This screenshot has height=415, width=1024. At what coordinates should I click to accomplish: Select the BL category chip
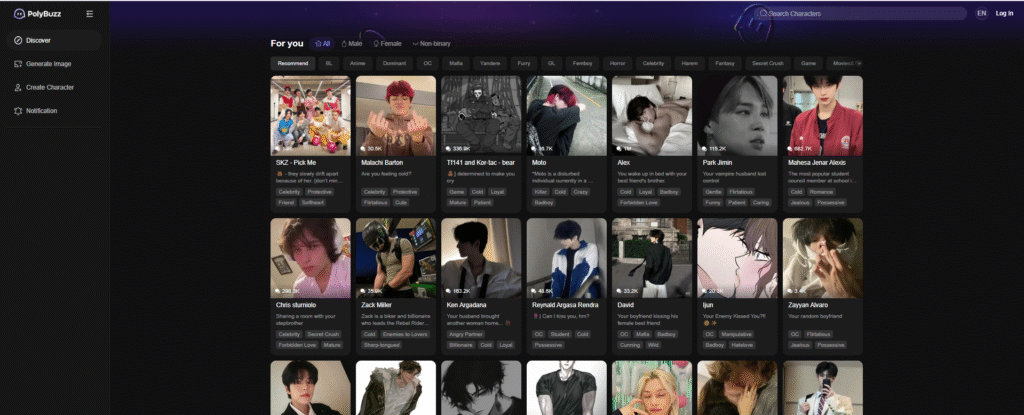(x=329, y=63)
